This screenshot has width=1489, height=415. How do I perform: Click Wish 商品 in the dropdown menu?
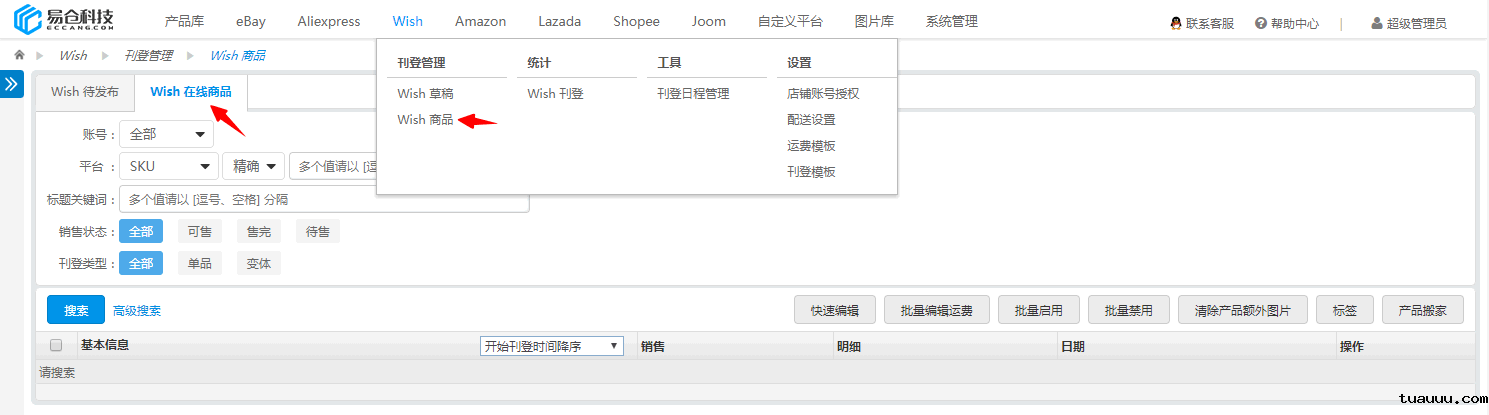[x=425, y=120]
